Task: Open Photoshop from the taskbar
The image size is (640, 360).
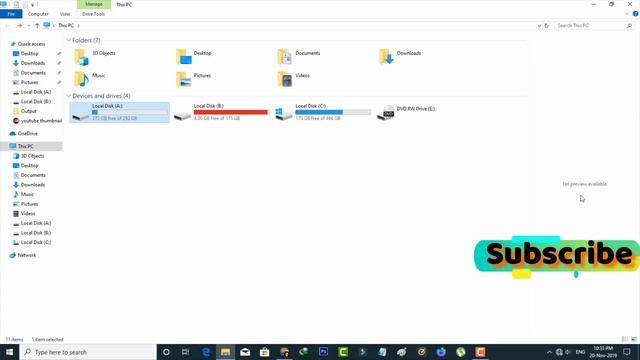Action: pyautogui.click(x=324, y=352)
